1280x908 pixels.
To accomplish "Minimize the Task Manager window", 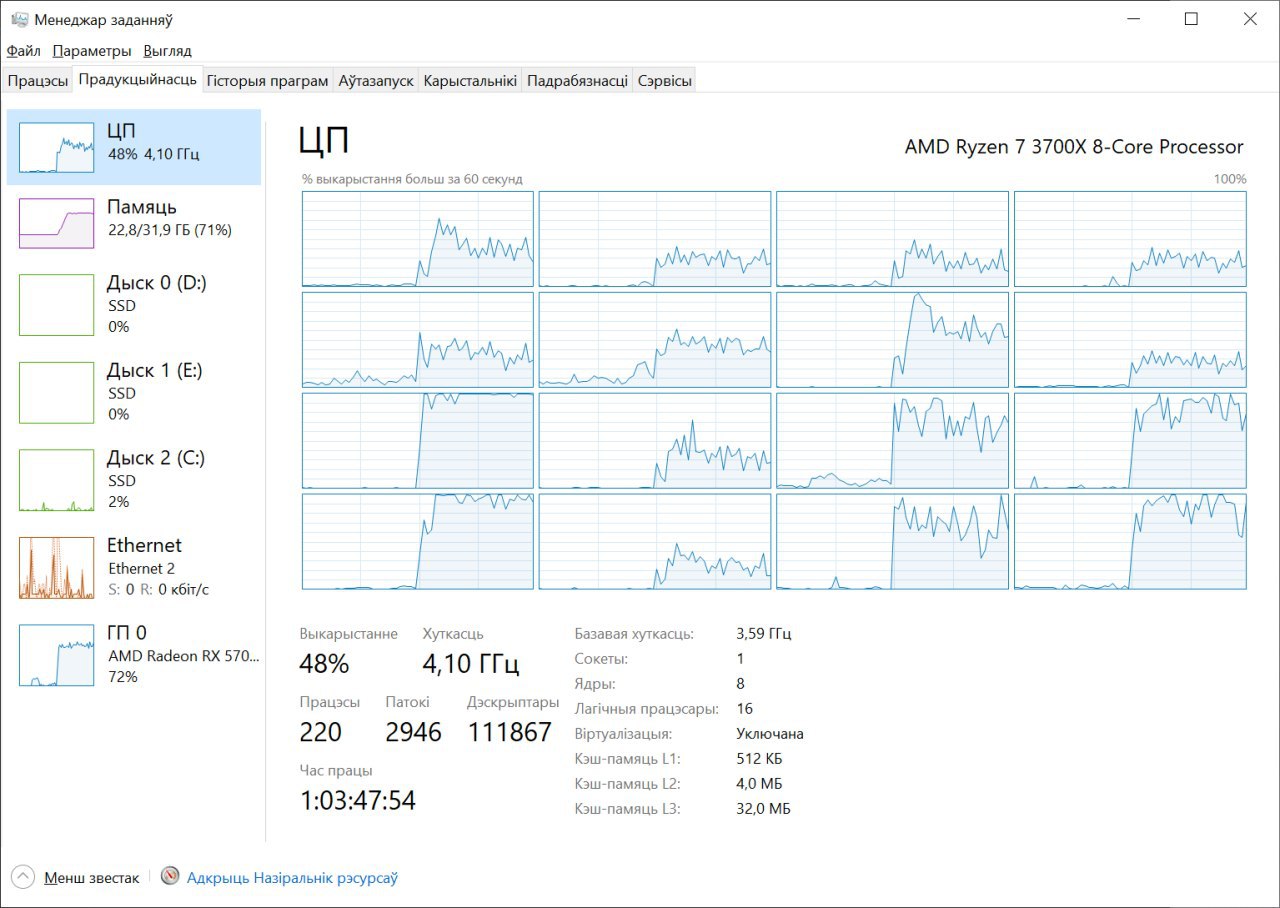I will click(x=1133, y=19).
